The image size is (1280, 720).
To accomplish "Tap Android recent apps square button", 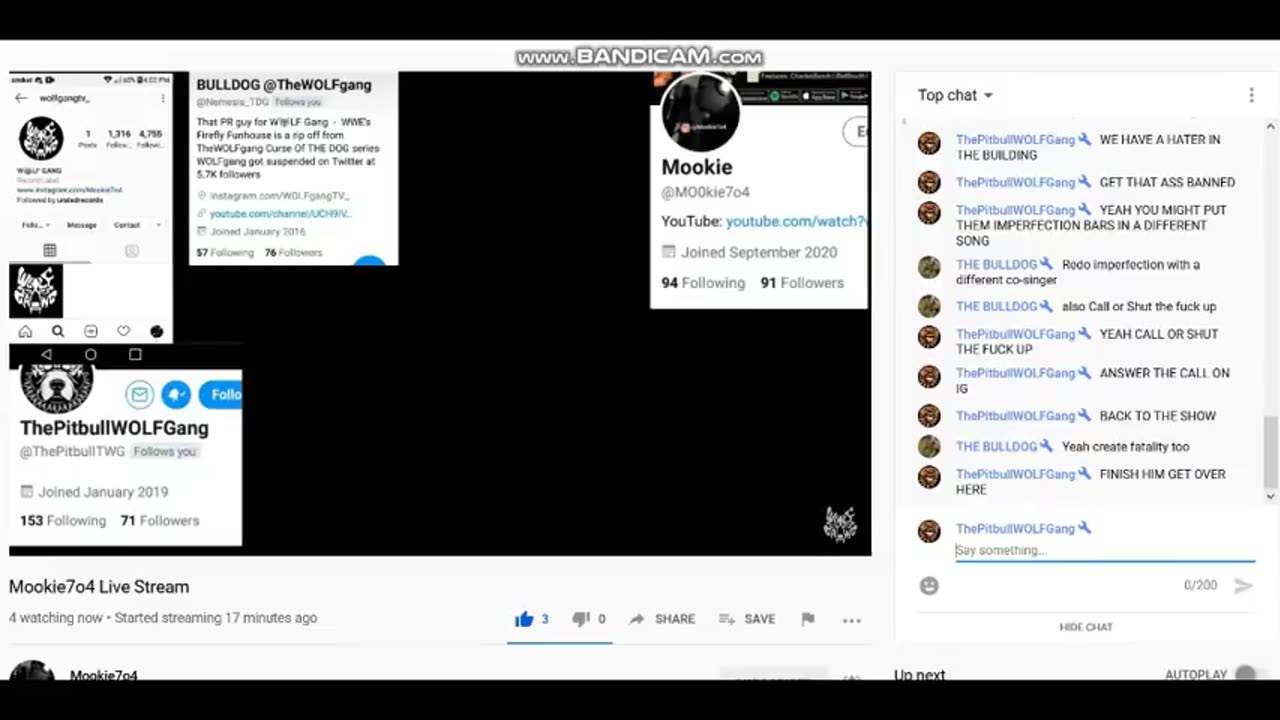I will (x=135, y=354).
